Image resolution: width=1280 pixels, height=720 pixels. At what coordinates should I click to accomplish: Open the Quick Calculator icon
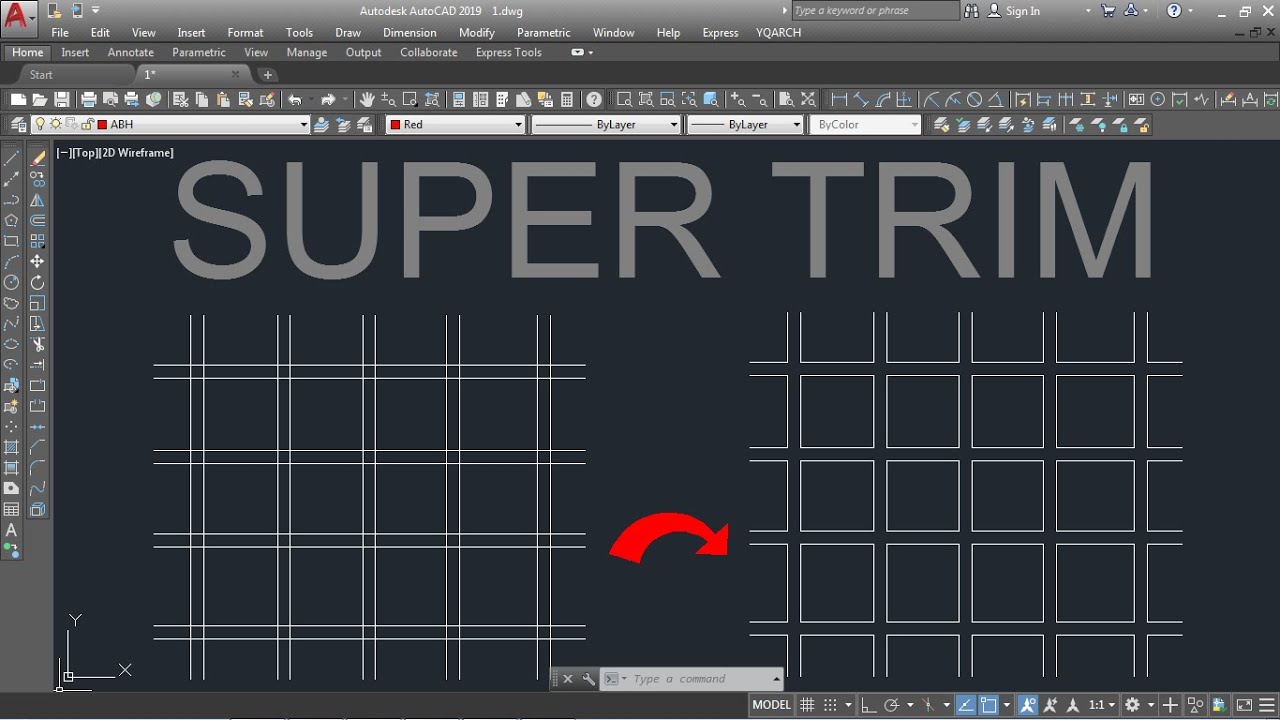567,99
